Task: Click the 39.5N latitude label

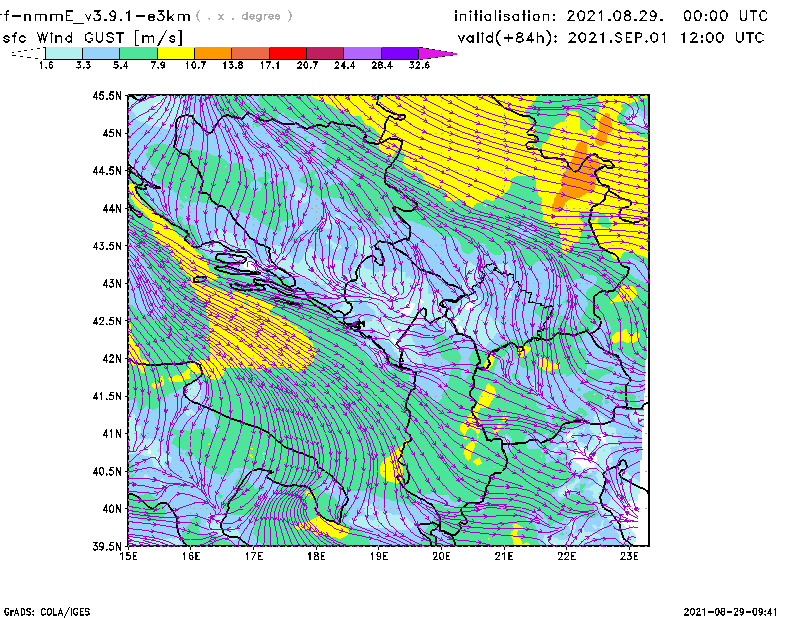Action: click(x=108, y=547)
